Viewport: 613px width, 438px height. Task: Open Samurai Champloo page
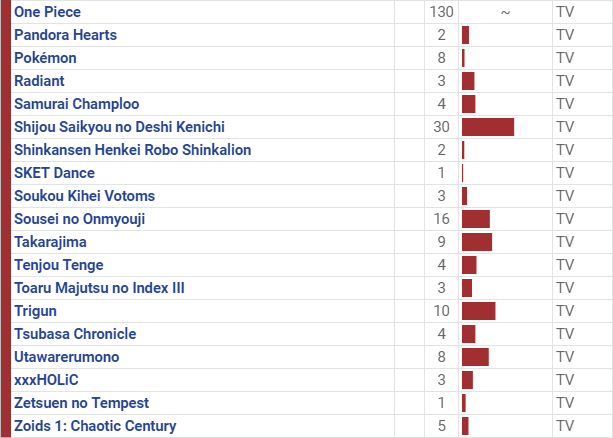pos(77,104)
